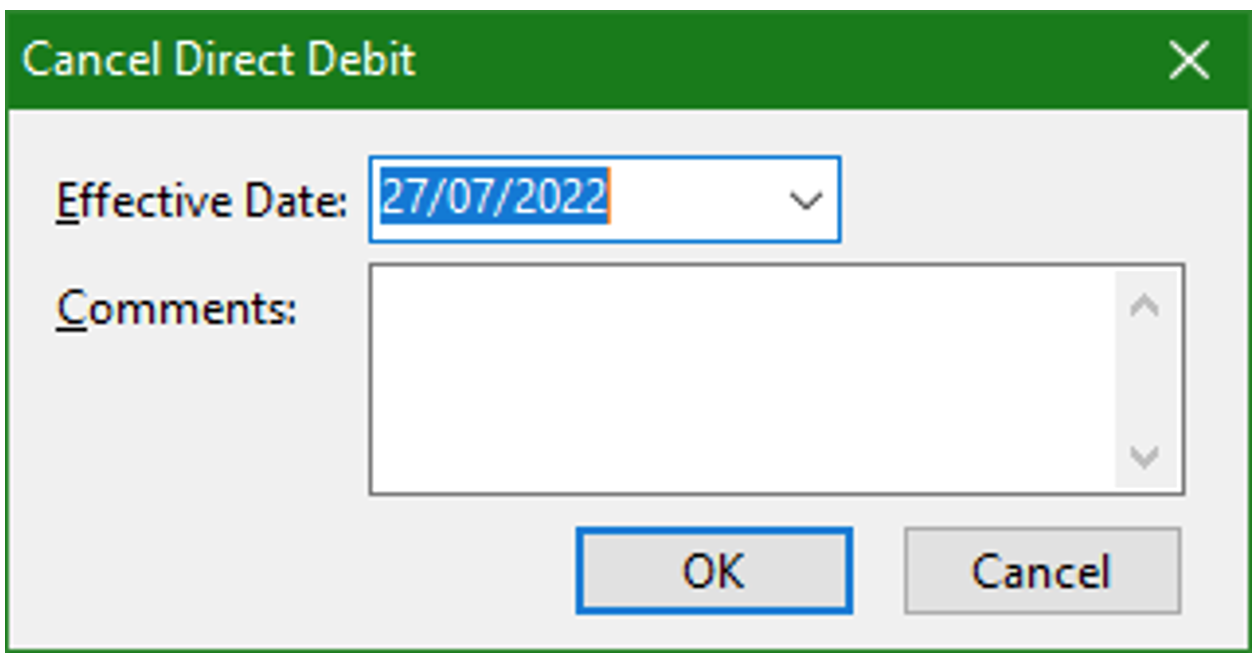
Task: Expand the Effective Date combo box chevron
Action: pyautogui.click(x=805, y=200)
